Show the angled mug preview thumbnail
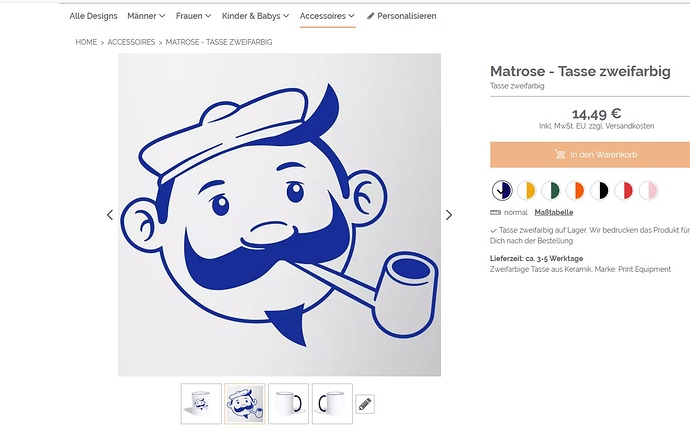 (201, 403)
